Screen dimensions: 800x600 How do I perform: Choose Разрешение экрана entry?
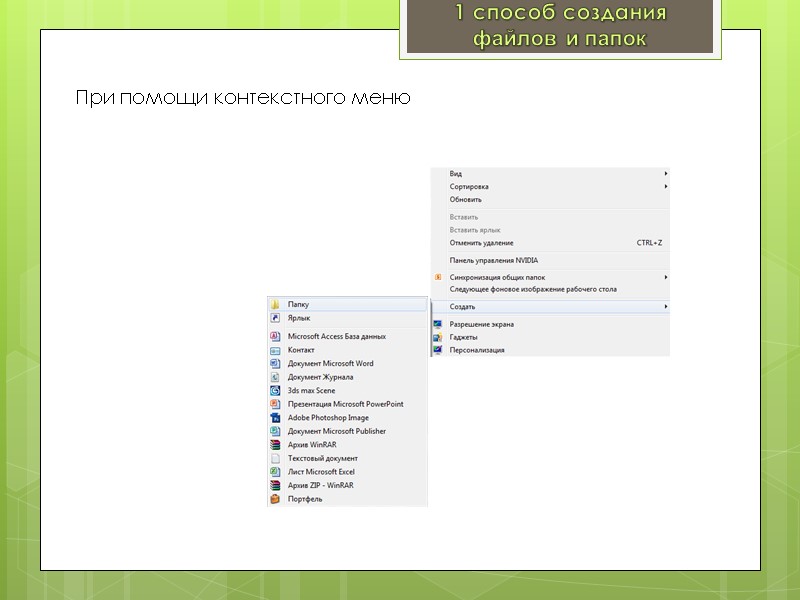550,324
